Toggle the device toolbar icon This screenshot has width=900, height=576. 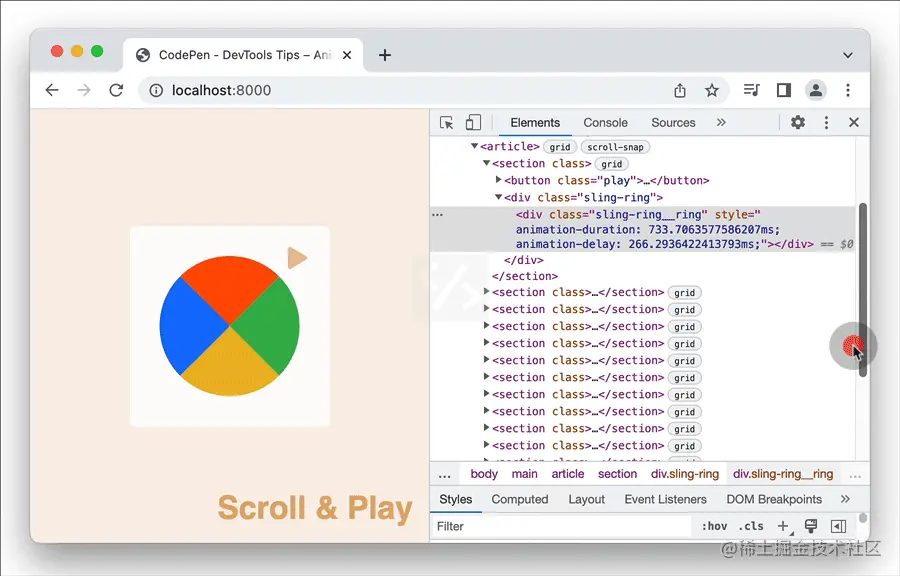tap(473, 122)
